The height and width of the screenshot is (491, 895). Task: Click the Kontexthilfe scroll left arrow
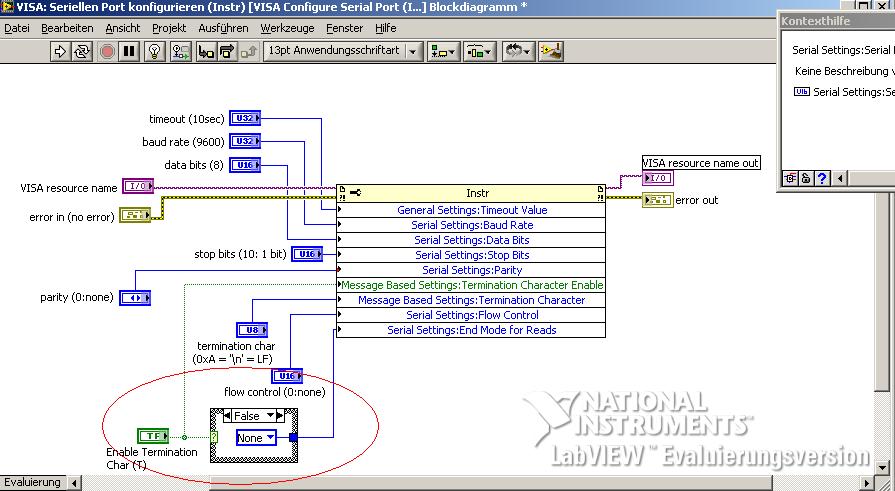pyautogui.click(x=840, y=178)
